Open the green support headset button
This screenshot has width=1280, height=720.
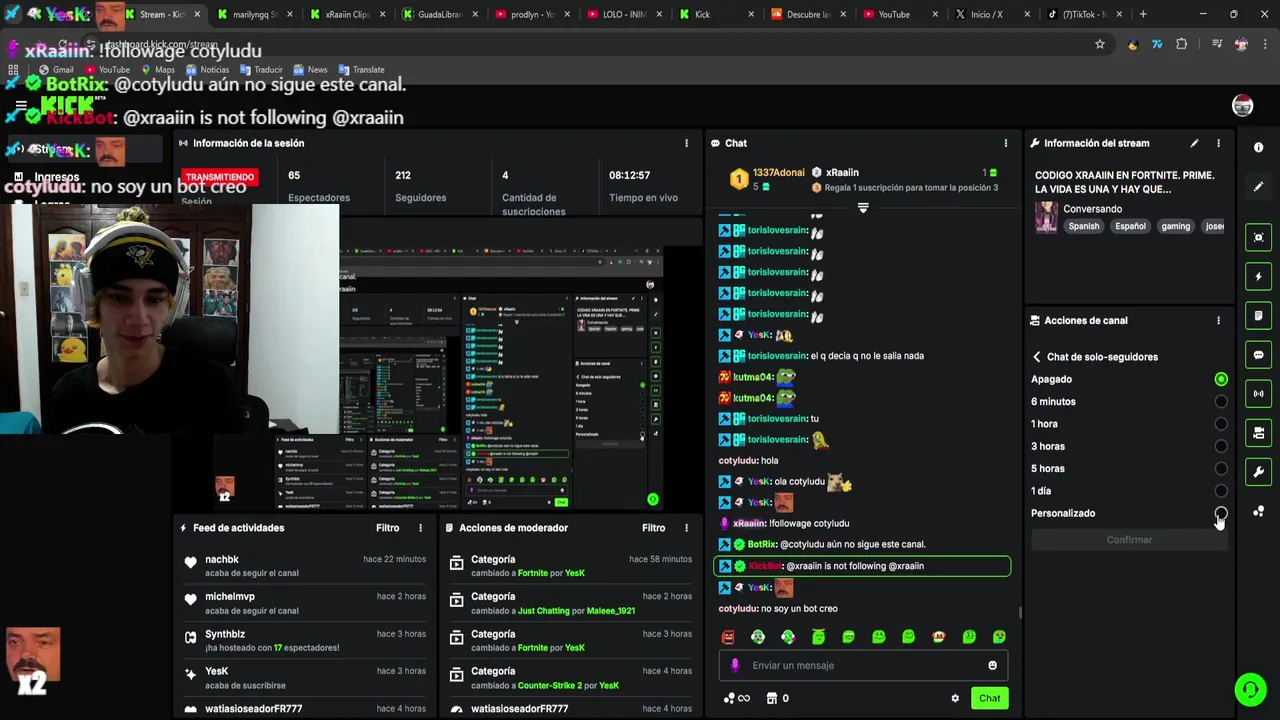pos(1250,689)
